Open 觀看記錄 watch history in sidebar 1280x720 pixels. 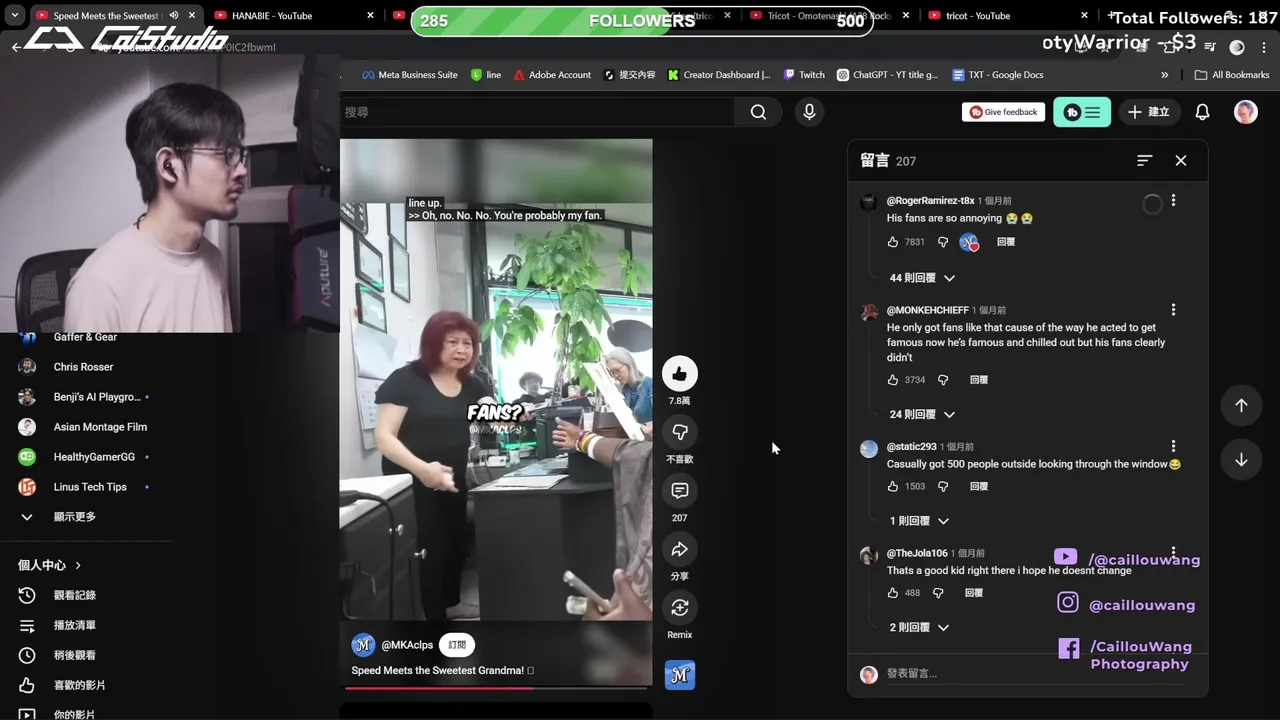coord(75,595)
